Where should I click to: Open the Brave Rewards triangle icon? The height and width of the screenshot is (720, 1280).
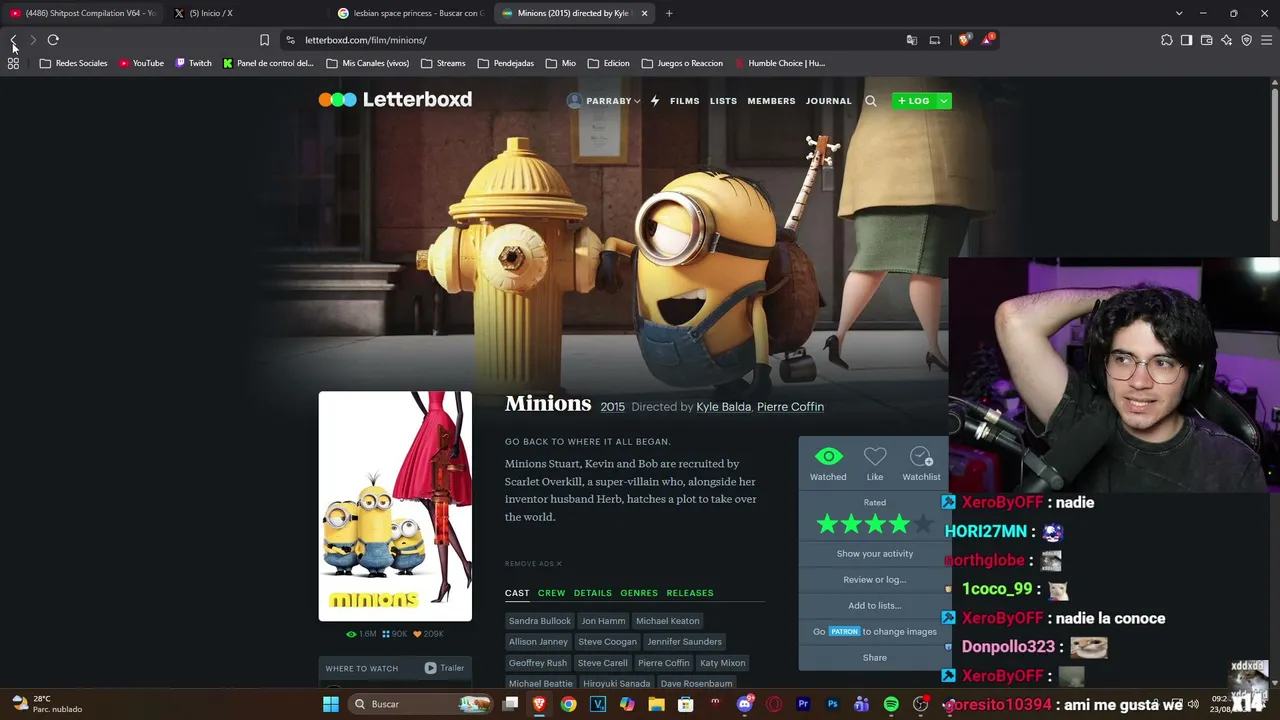click(x=988, y=40)
